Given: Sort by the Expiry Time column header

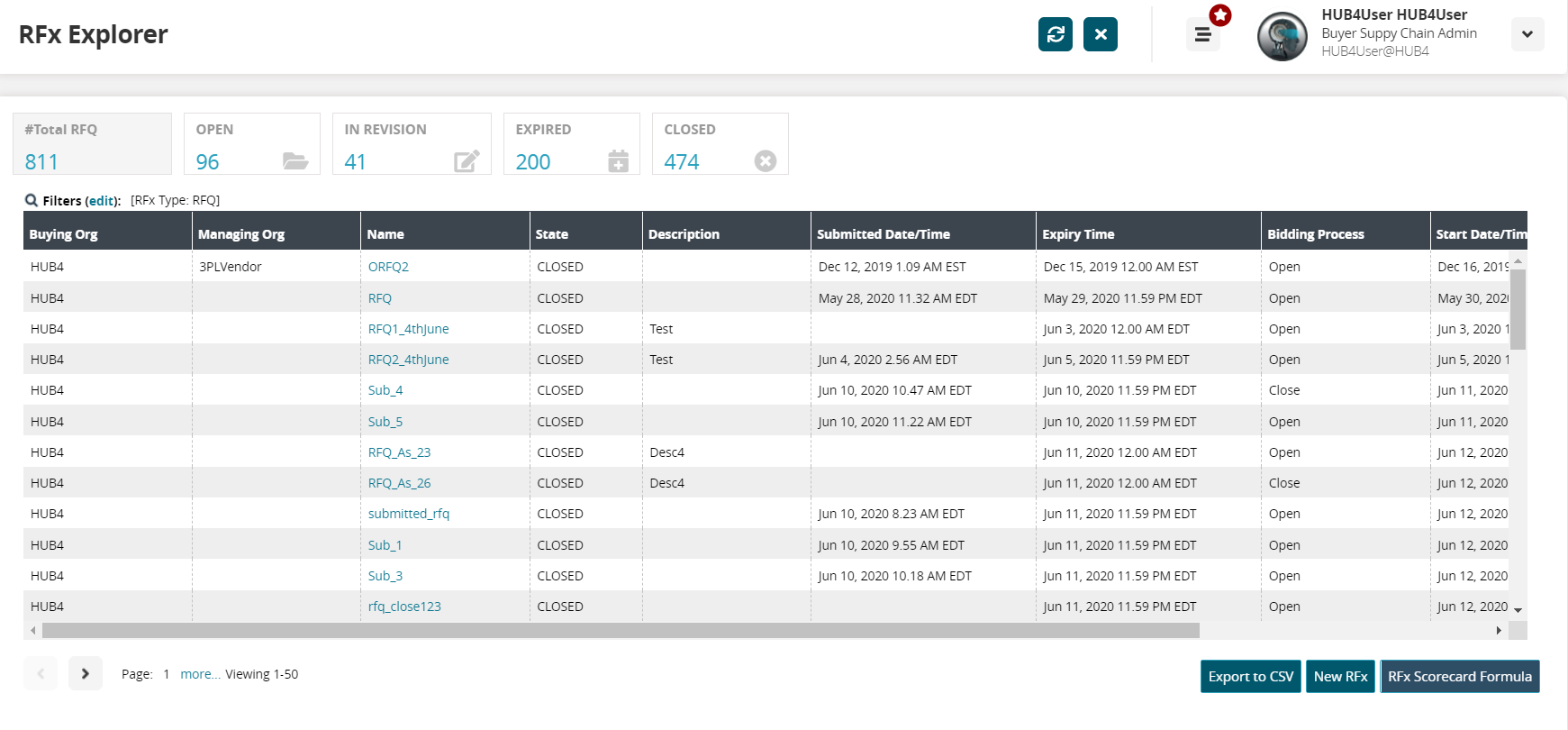Looking at the screenshot, I should point(1078,234).
